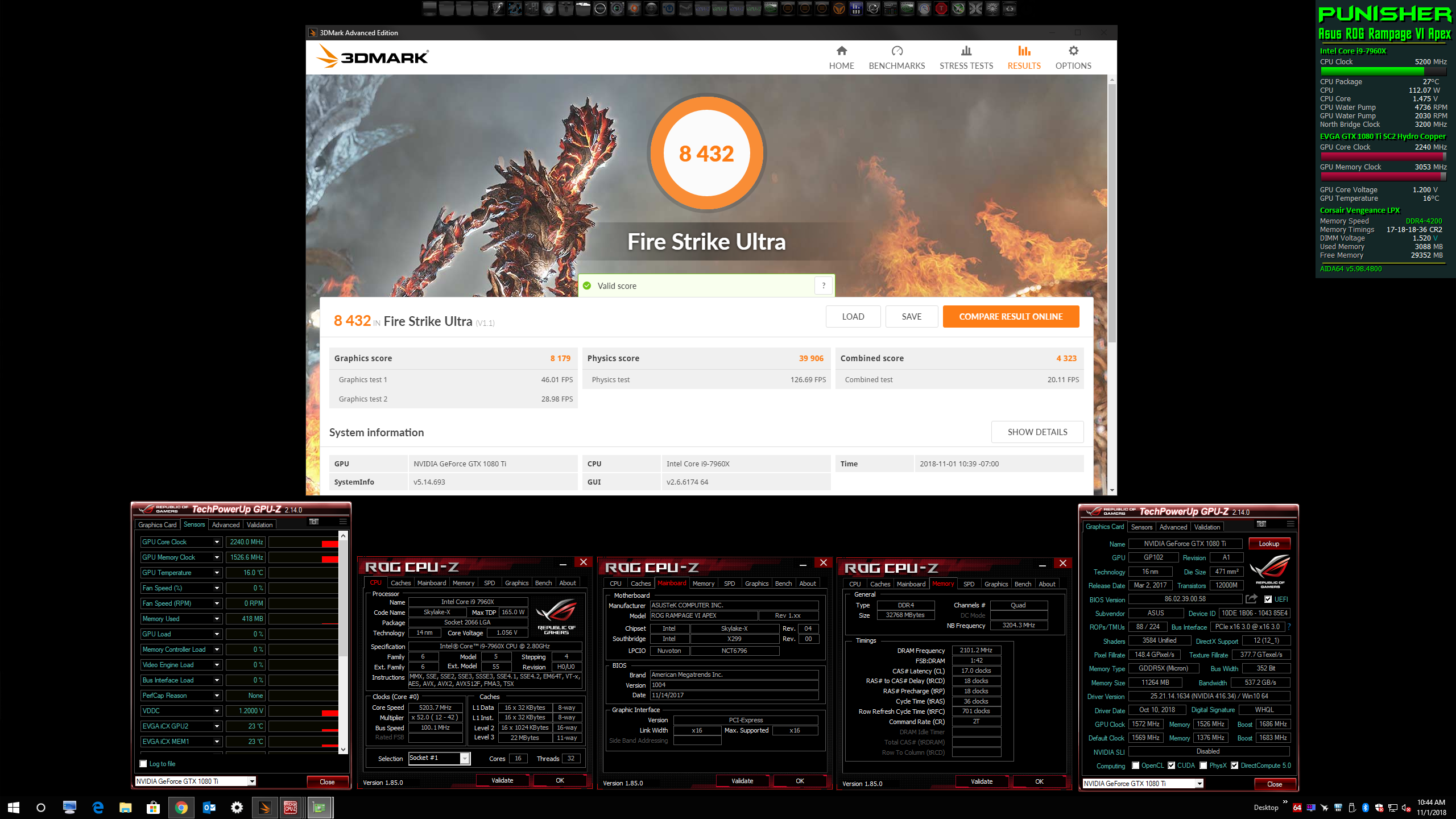The height and width of the screenshot is (819, 1456).
Task: Open GPU selector dropdown in right GPU-Z window
Action: click(x=1199, y=784)
